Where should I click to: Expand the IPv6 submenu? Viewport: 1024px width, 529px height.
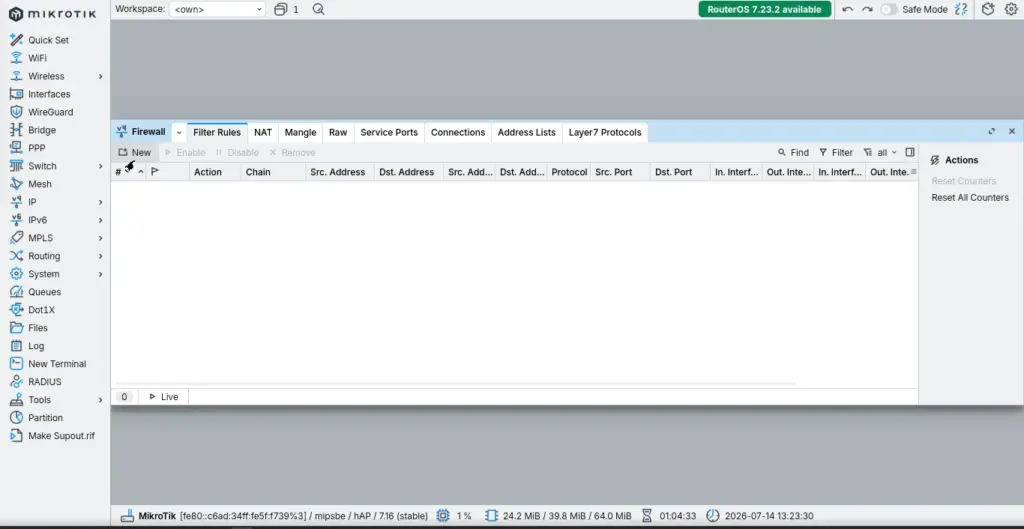[x=101, y=220]
